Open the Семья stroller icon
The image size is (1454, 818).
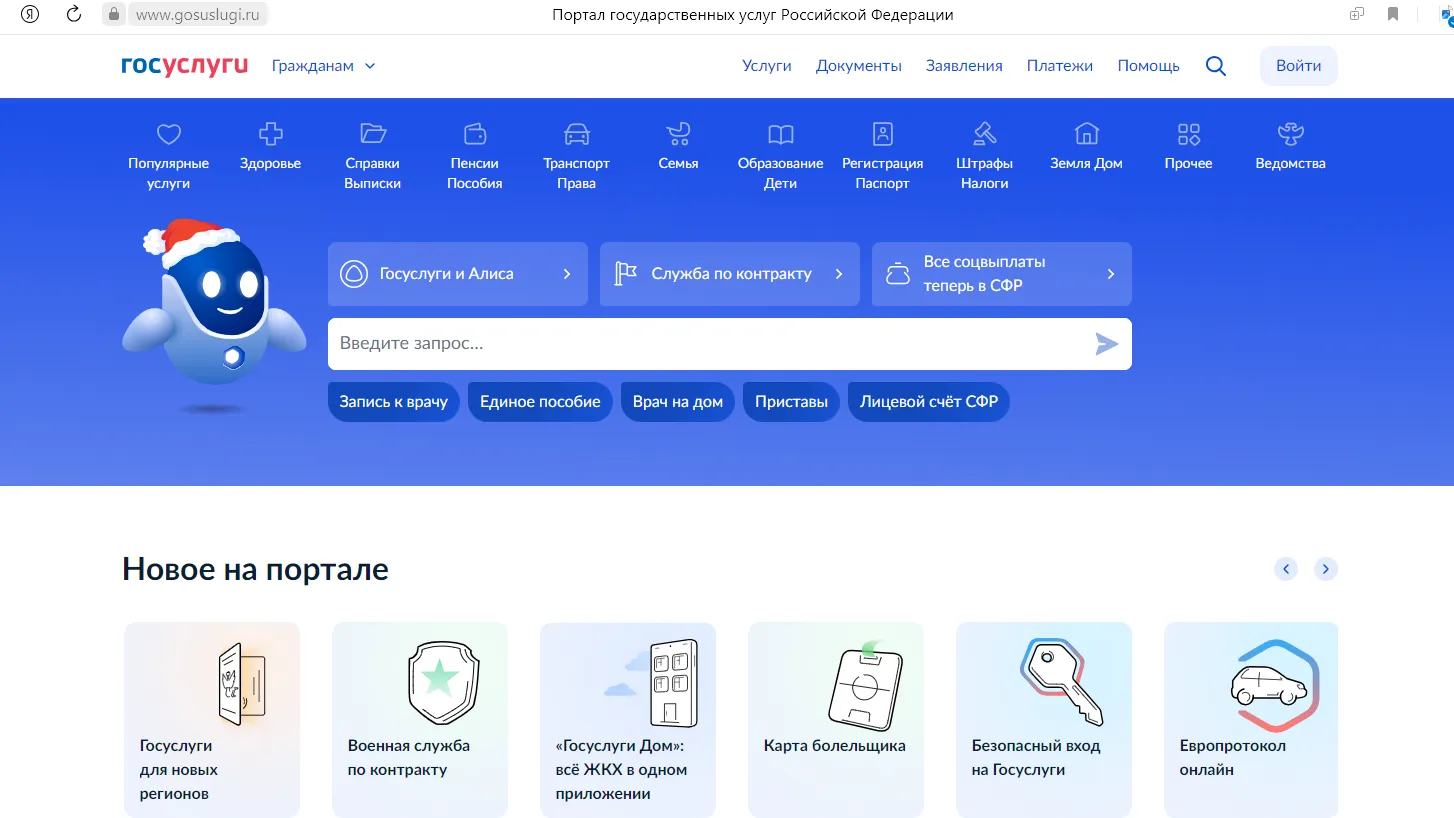pyautogui.click(x=678, y=134)
